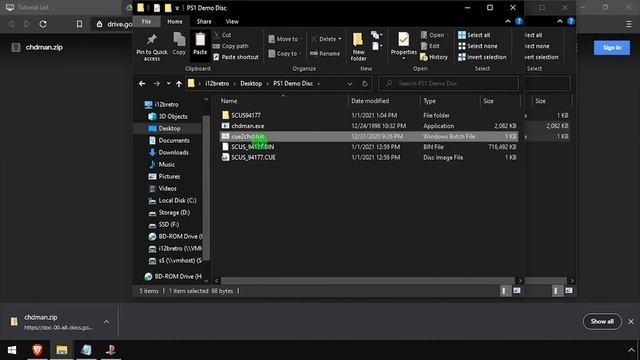Open the File ribbon tab
The height and width of the screenshot is (360, 640).
coord(147,22)
